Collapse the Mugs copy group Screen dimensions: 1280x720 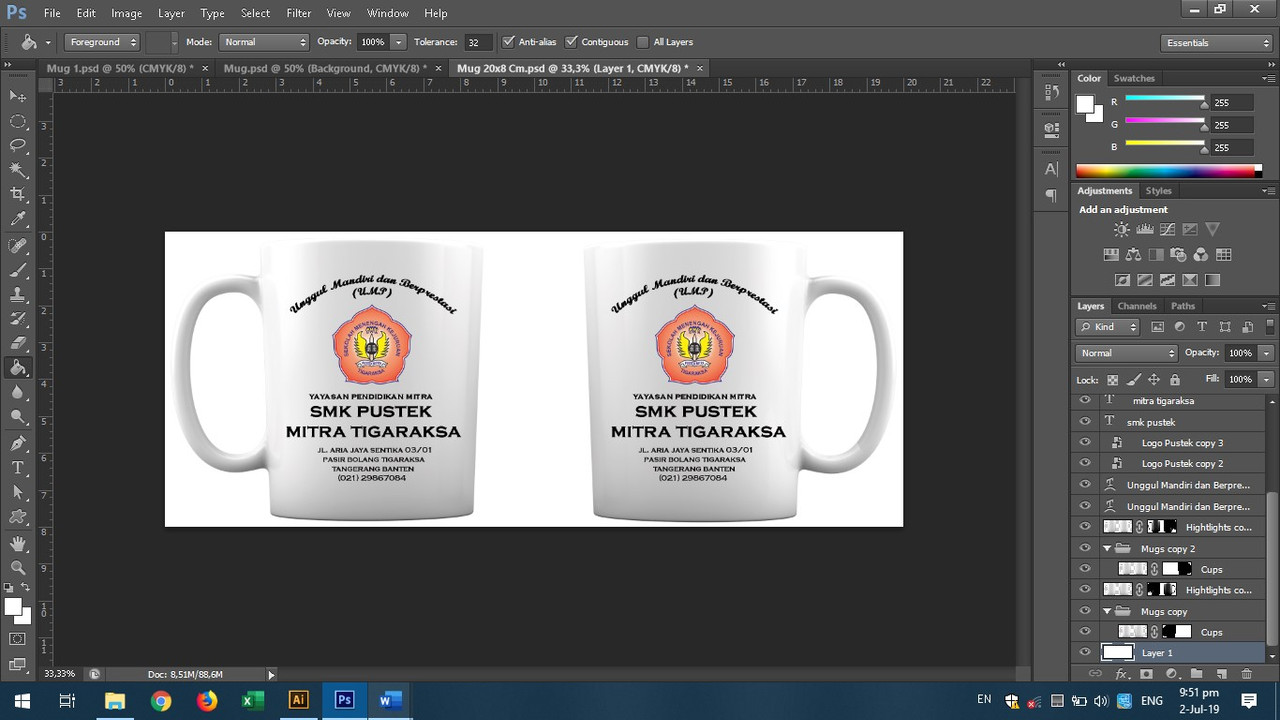pyautogui.click(x=1107, y=611)
